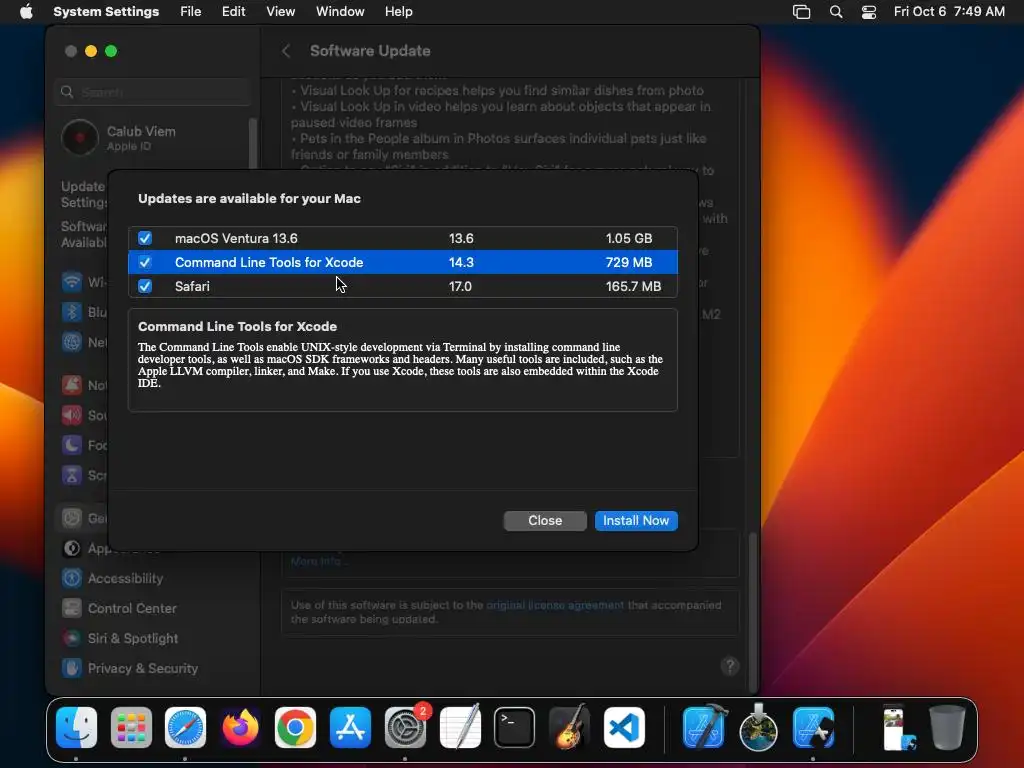Open the System Settings menu
This screenshot has height=768, width=1024.
tap(106, 12)
